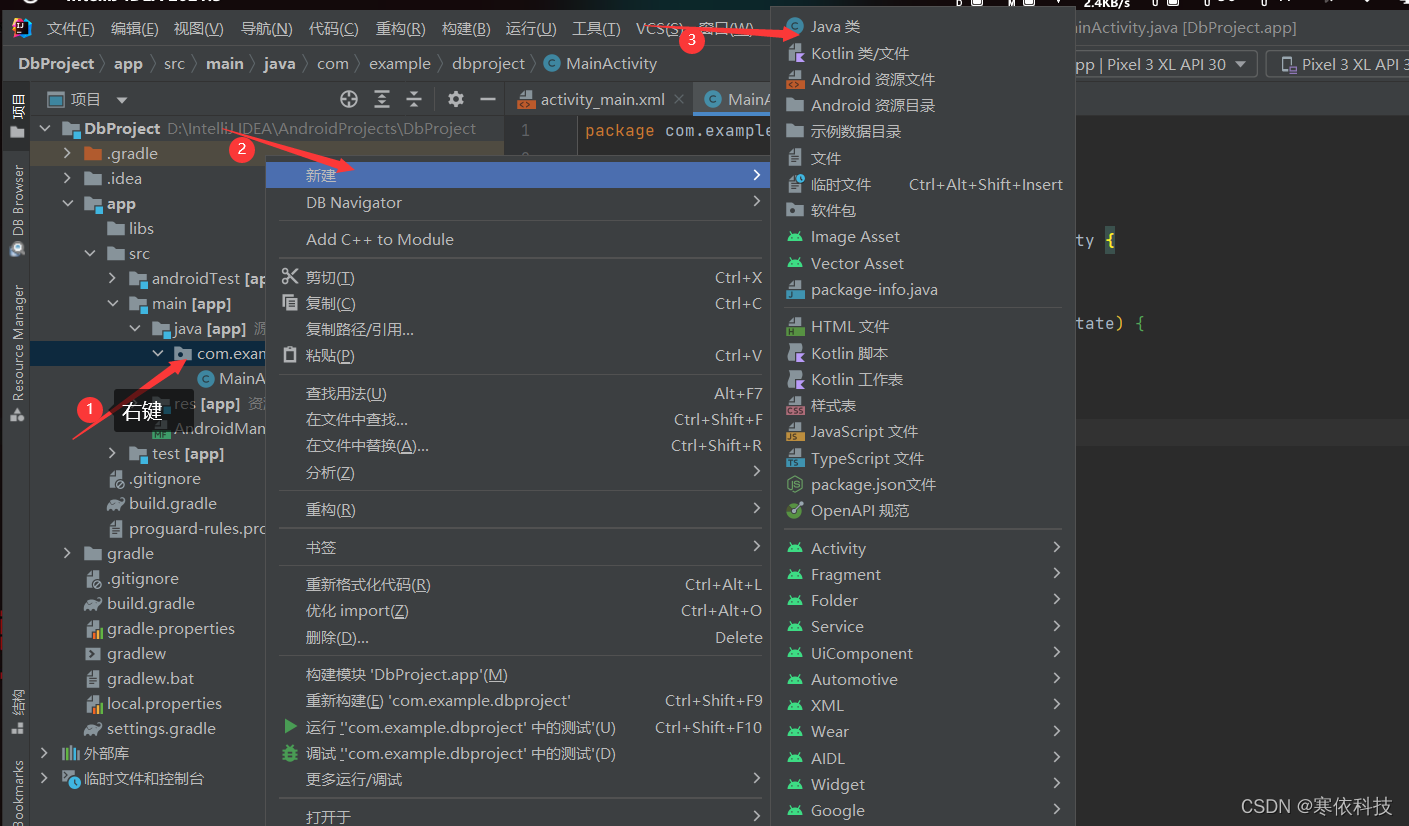Click the dbproject breadcrumb

[x=488, y=63]
